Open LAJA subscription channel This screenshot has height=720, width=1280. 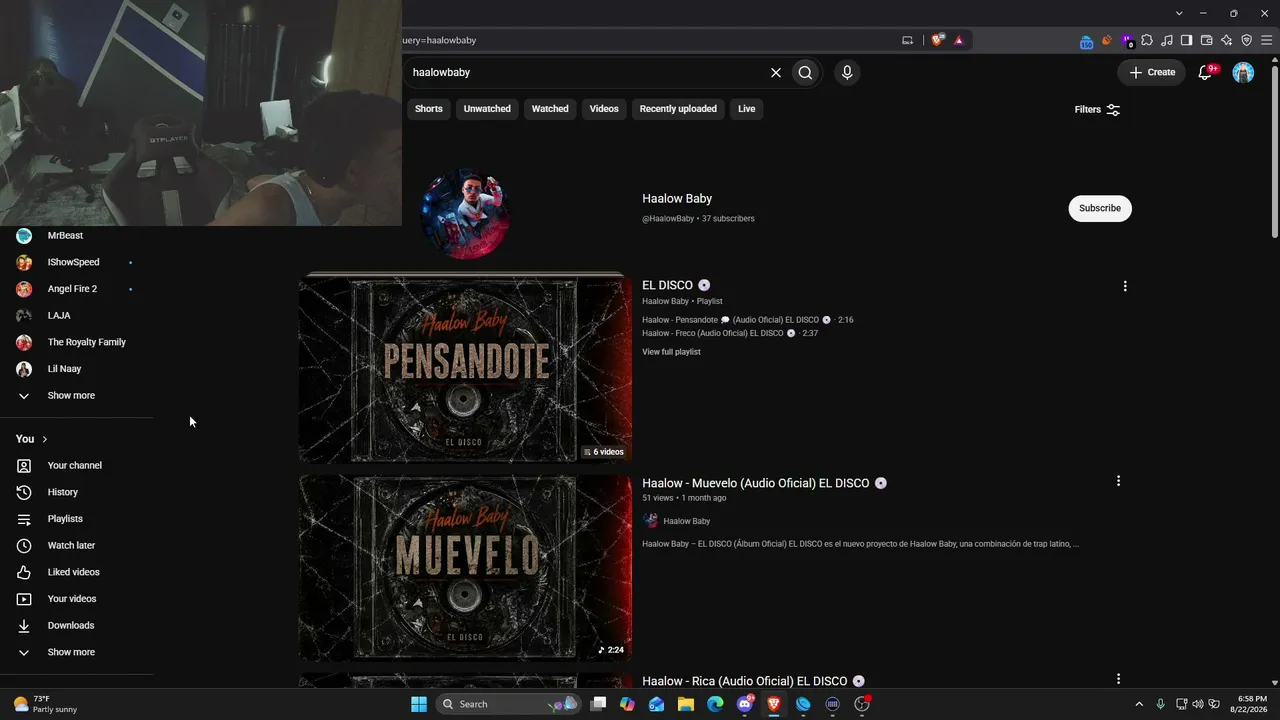59,315
